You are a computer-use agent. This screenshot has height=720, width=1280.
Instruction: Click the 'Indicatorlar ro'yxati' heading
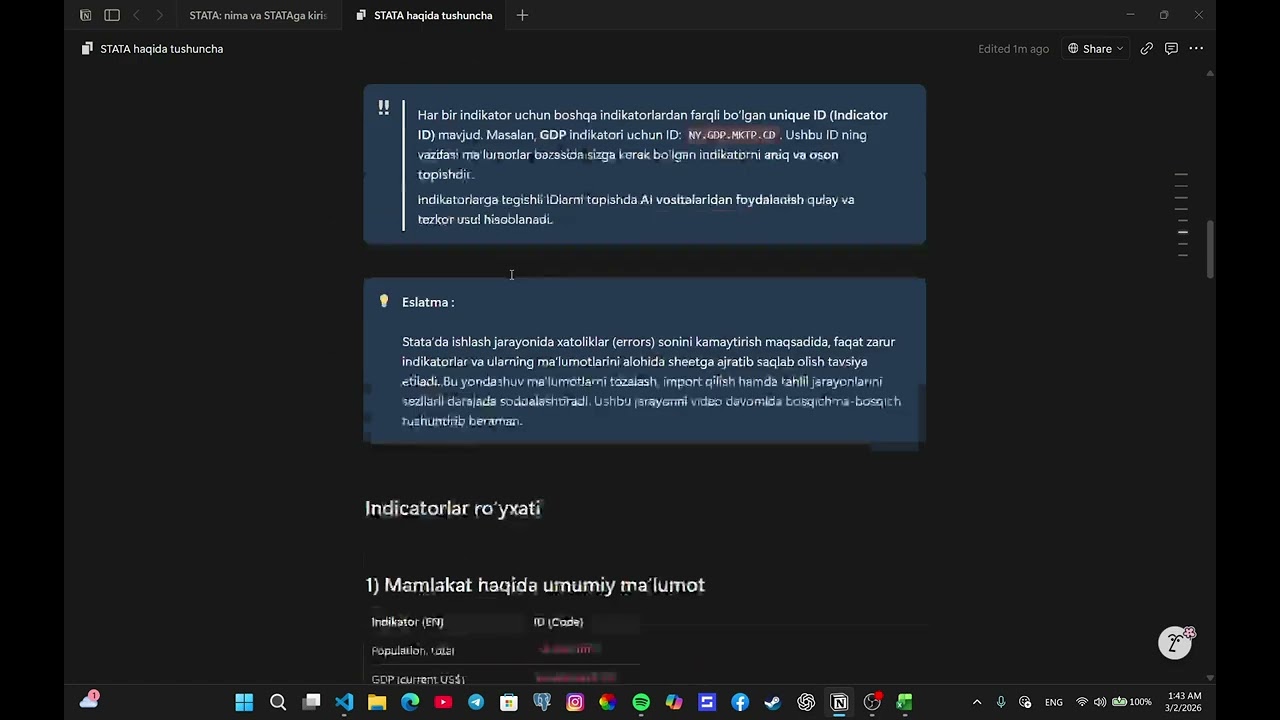(453, 508)
